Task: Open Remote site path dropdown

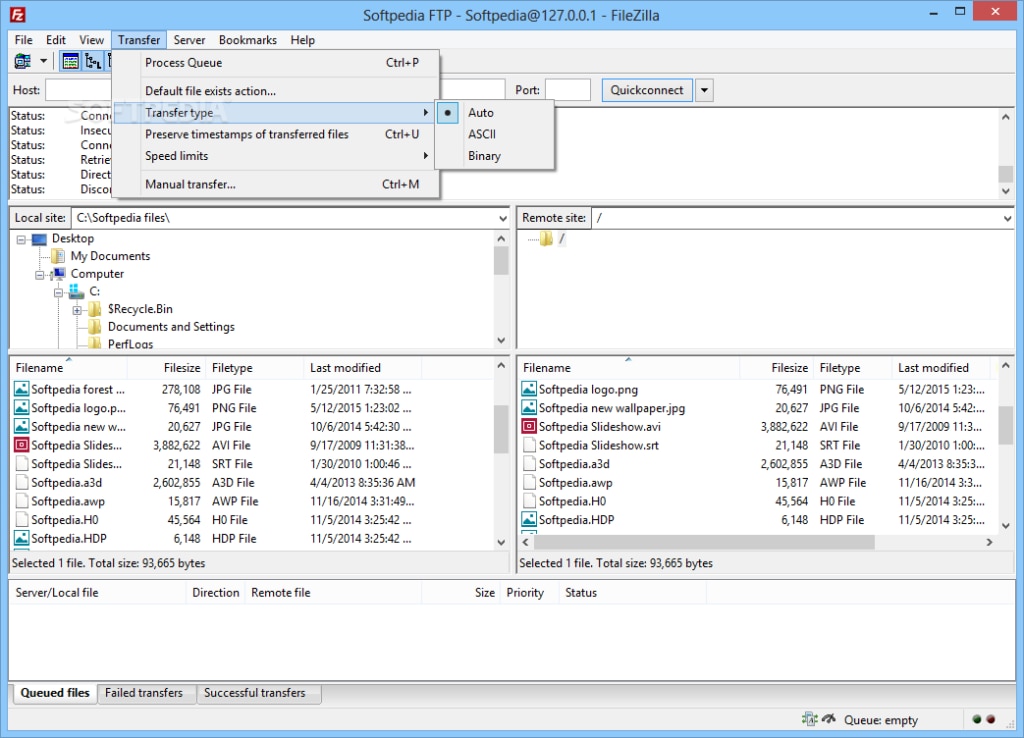Action: coord(1007,218)
